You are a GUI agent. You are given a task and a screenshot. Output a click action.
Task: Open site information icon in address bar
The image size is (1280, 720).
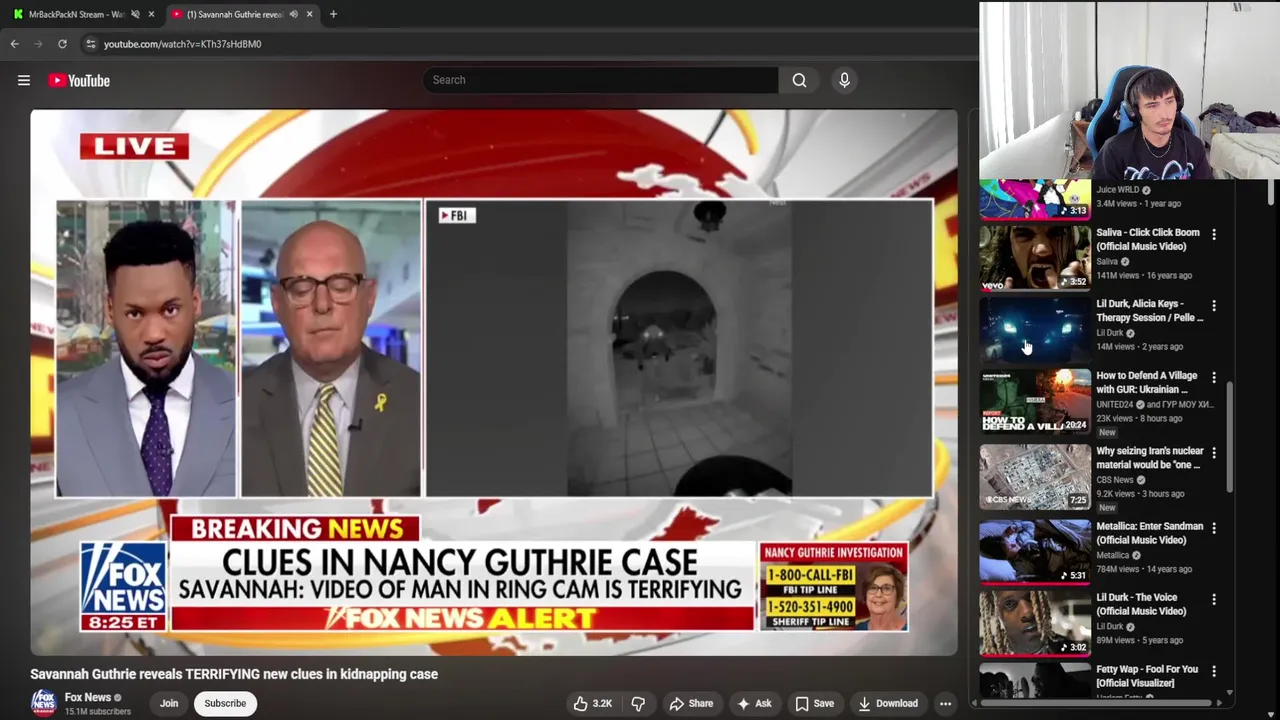point(90,44)
